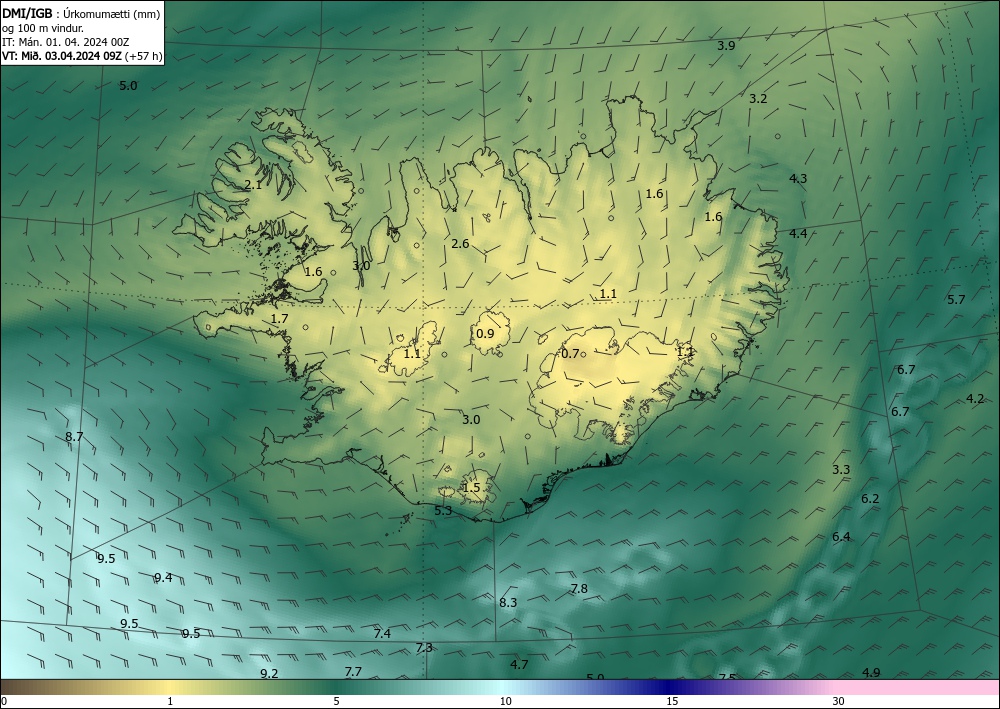Image resolution: width=1000 pixels, height=709 pixels.
Task: Pick the 6.2 value on the map
Action: [x=871, y=499]
